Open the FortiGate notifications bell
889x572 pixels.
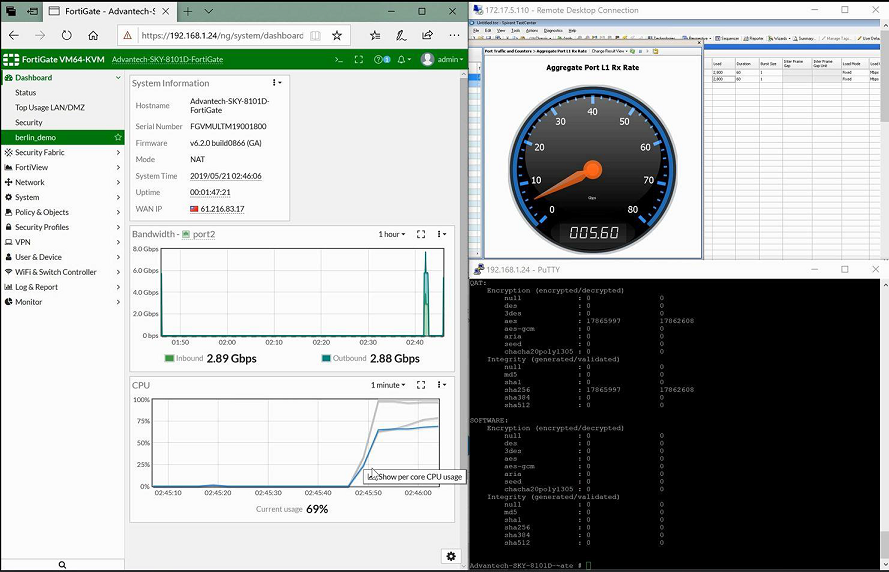404,59
